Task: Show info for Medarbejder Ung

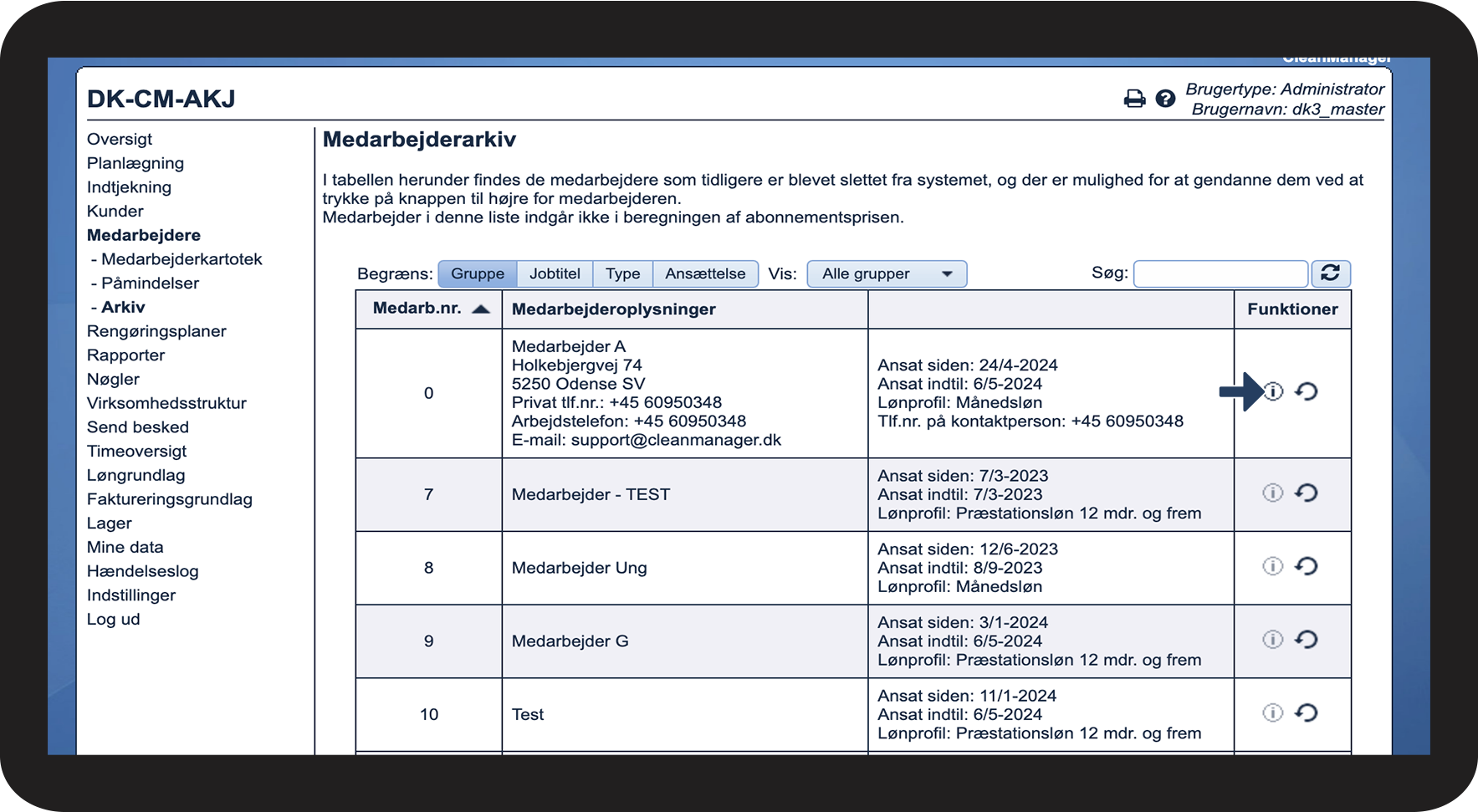Action: tap(1272, 567)
